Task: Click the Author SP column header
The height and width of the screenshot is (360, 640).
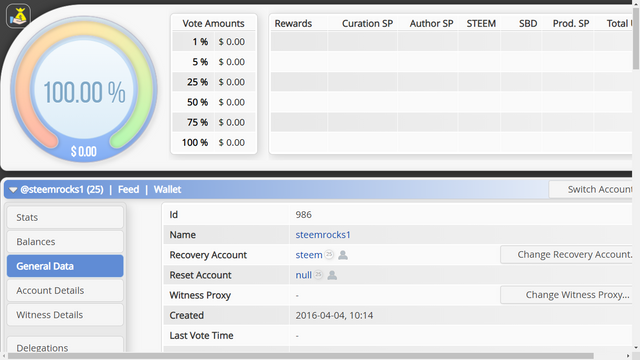Action: pyautogui.click(x=431, y=23)
